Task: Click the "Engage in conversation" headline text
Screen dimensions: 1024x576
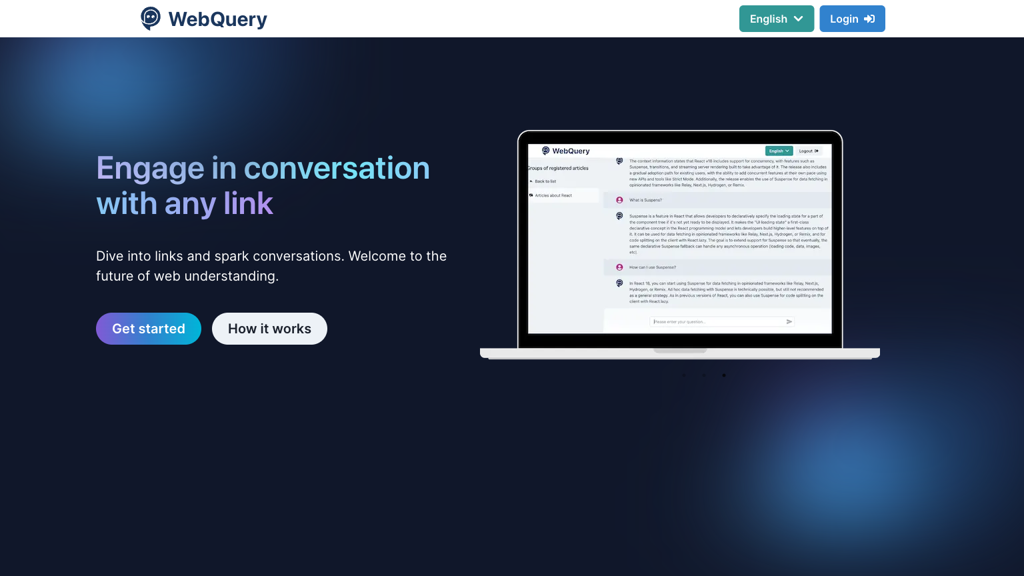Action: [263, 168]
